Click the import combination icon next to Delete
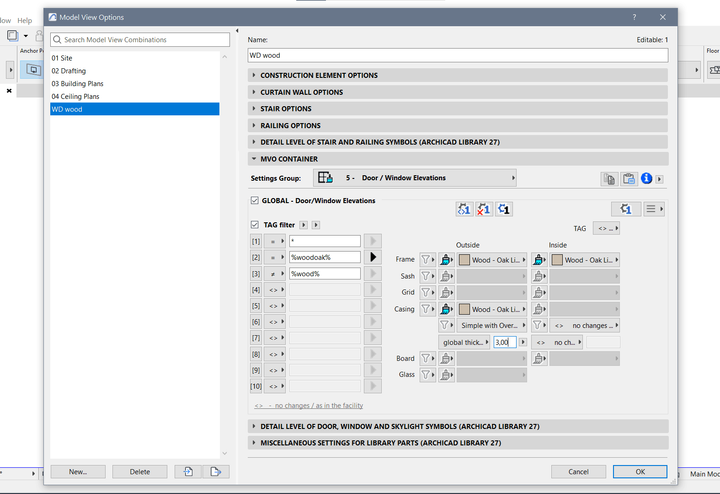 [x=188, y=471]
